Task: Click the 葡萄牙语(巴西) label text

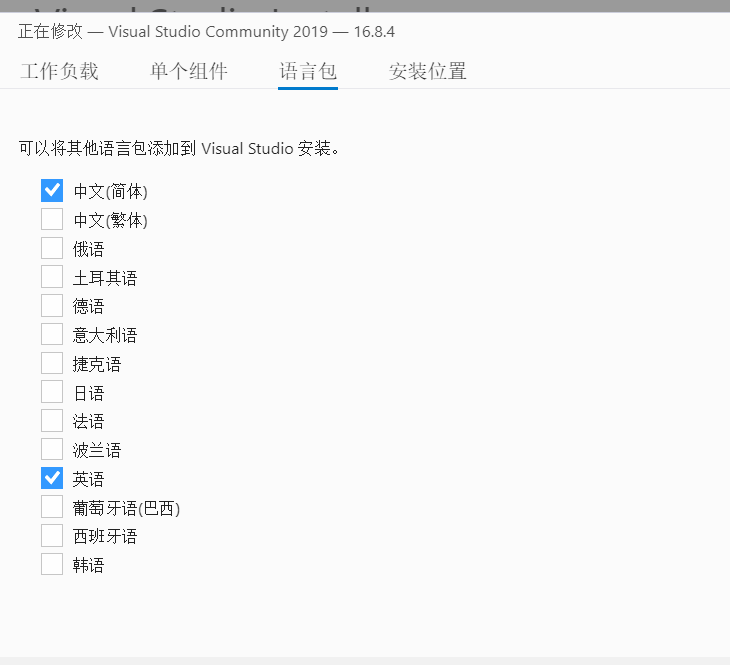Action: click(x=126, y=508)
